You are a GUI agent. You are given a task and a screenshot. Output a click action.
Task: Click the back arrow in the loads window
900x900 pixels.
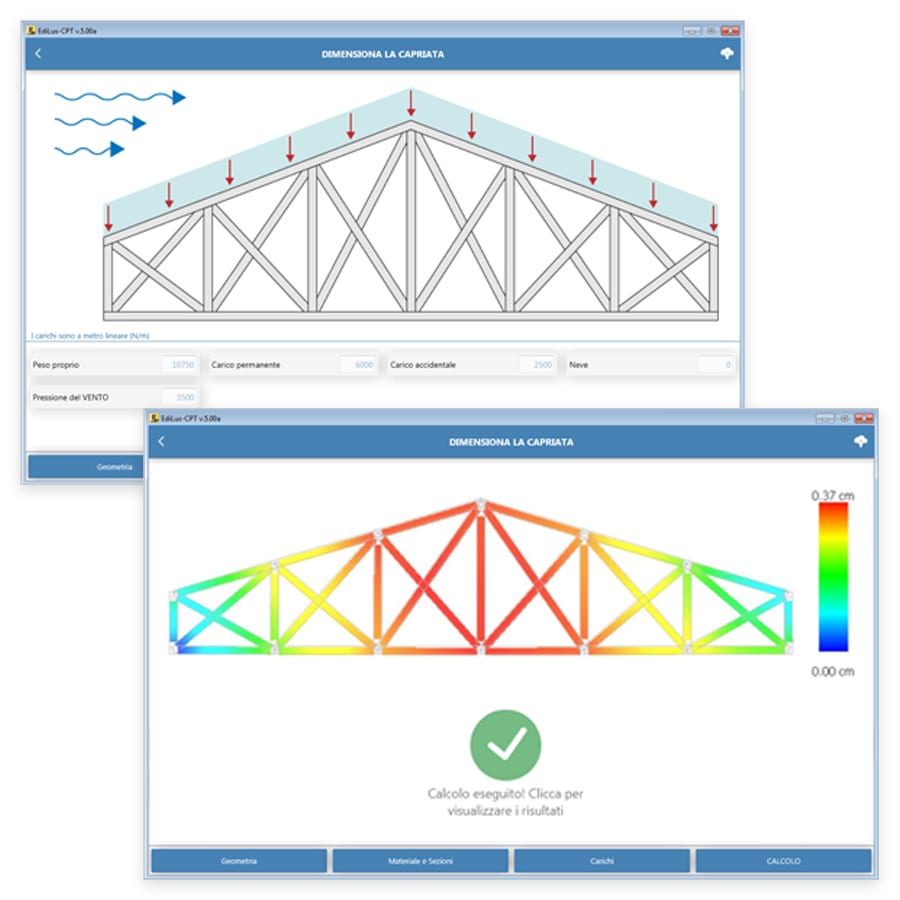click(x=38, y=54)
